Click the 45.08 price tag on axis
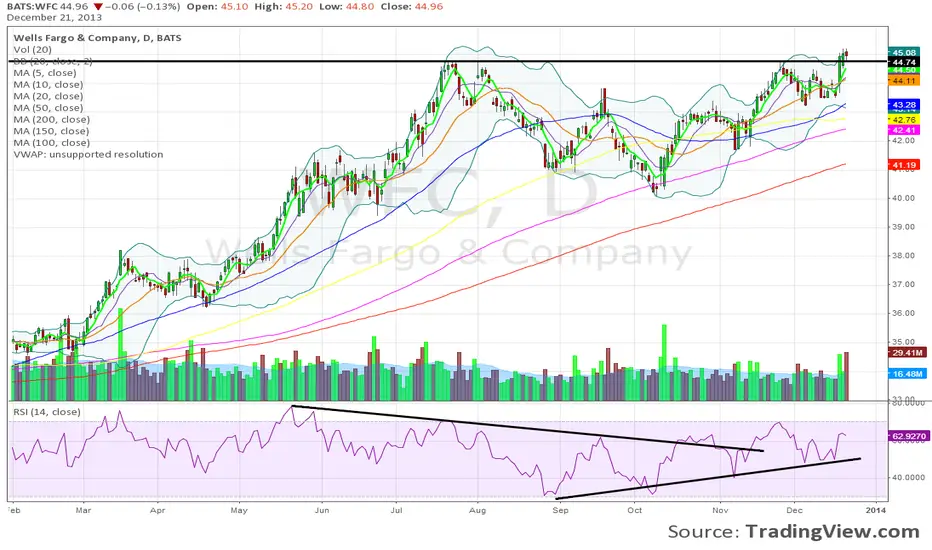This screenshot has width=932, height=550. point(903,52)
